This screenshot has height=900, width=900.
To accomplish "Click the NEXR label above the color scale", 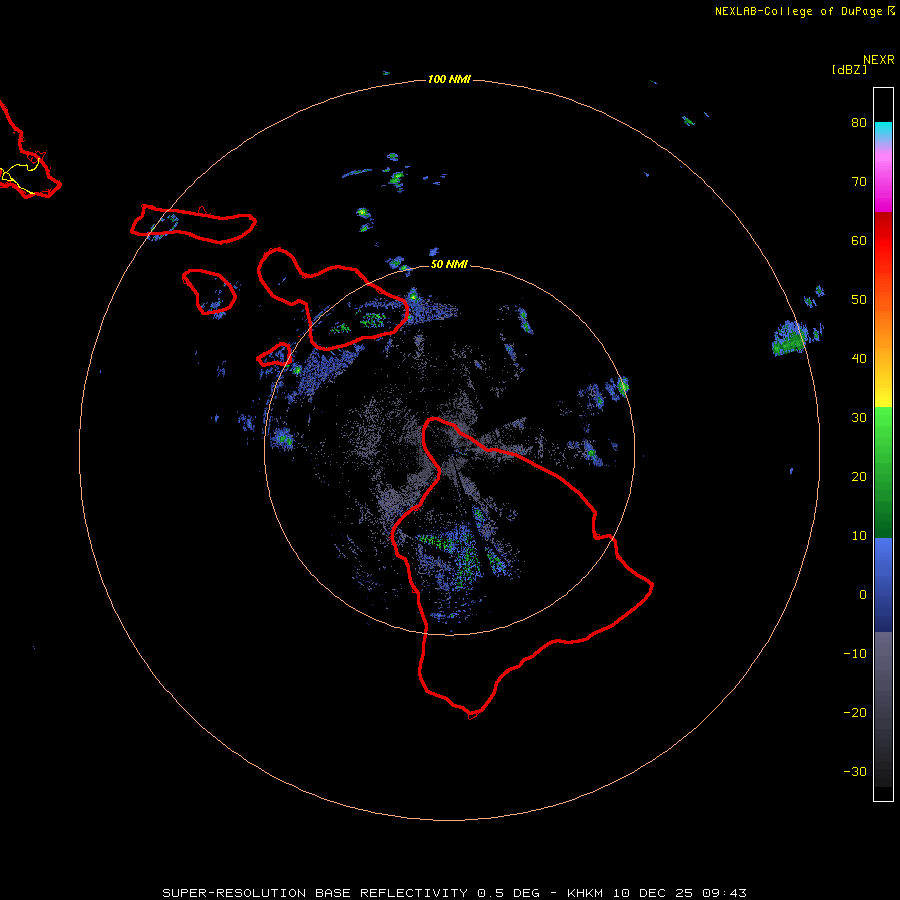I will 879,60.
